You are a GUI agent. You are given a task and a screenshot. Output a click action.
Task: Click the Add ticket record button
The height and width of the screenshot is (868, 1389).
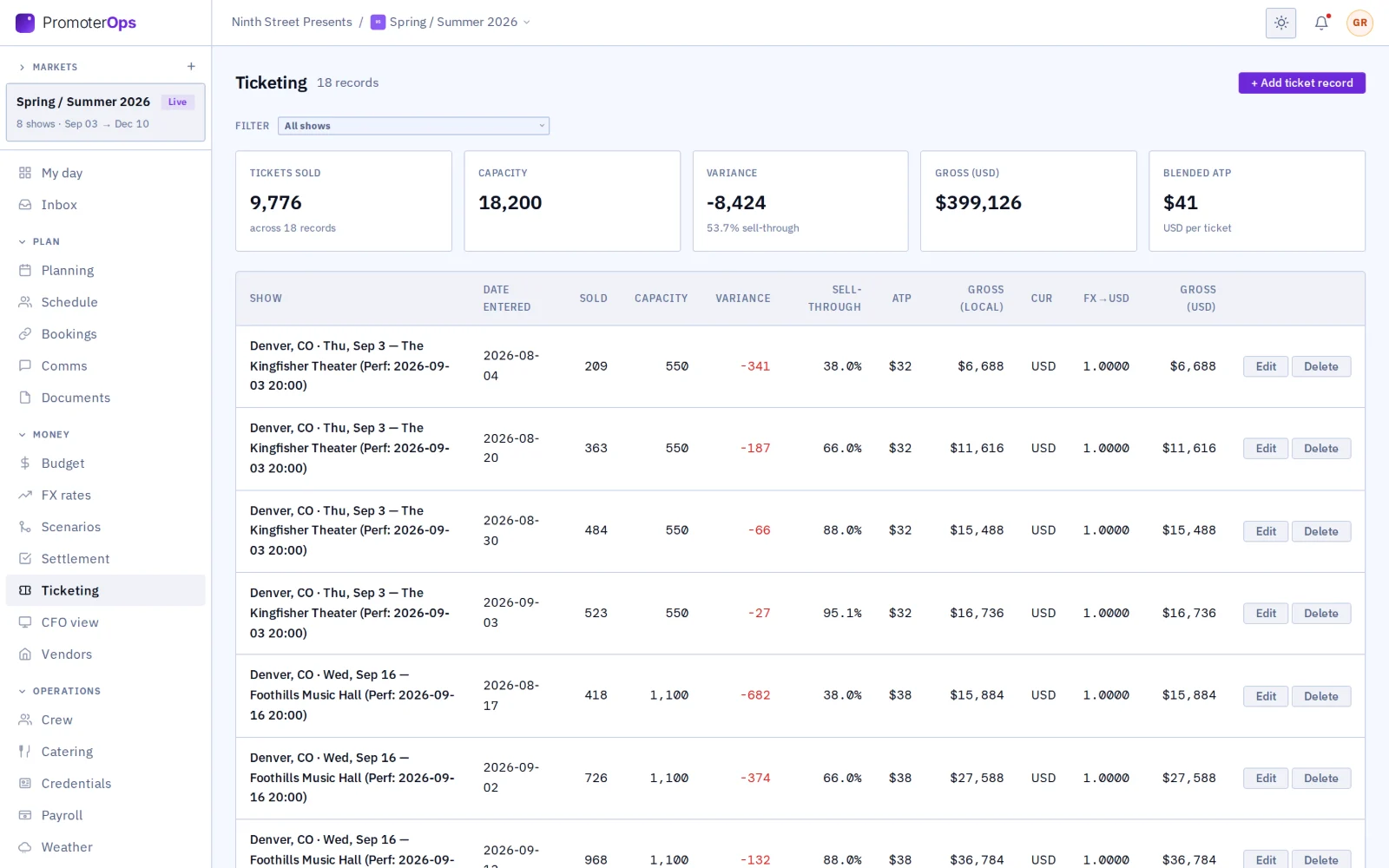[1301, 83]
